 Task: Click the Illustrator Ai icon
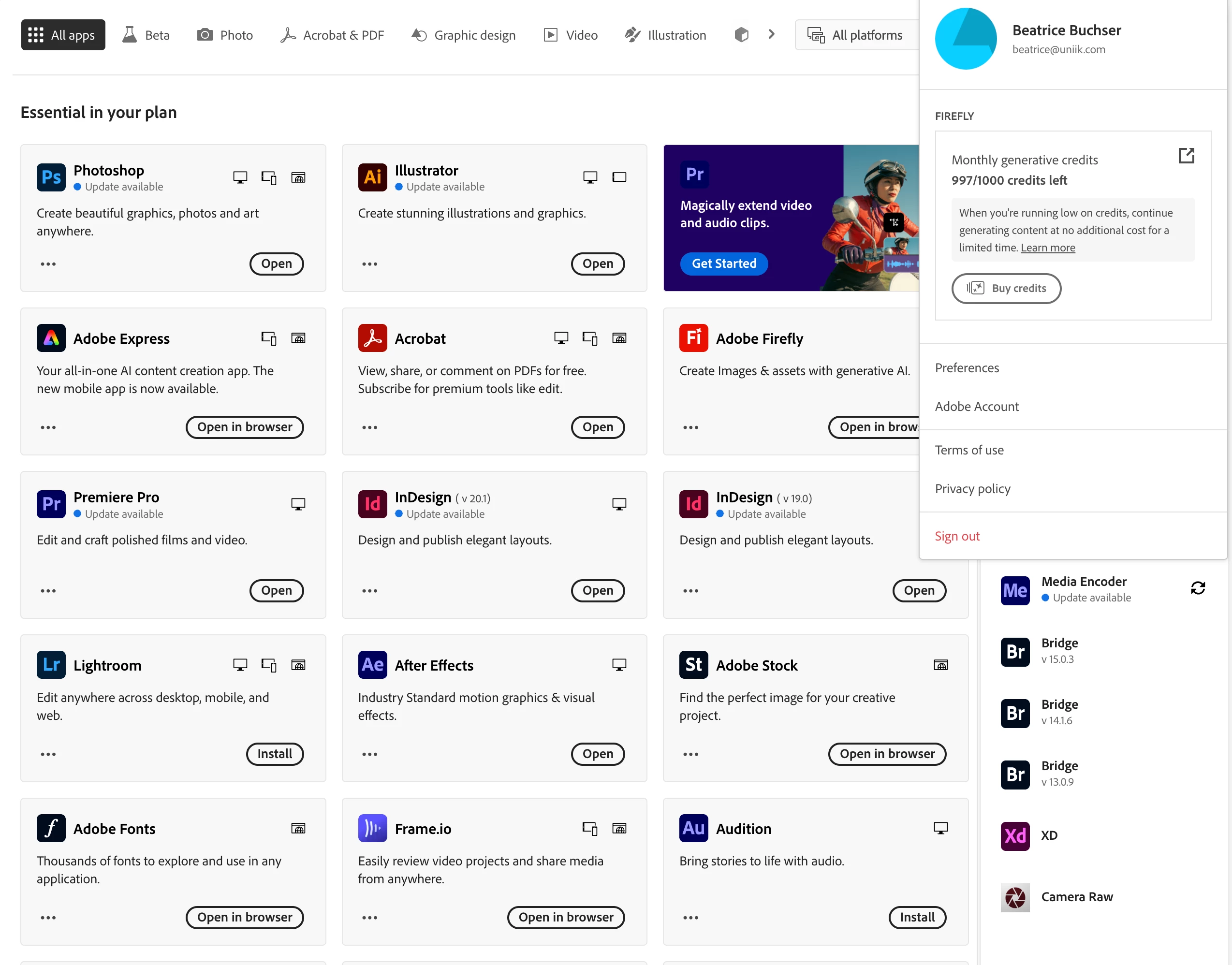372,177
